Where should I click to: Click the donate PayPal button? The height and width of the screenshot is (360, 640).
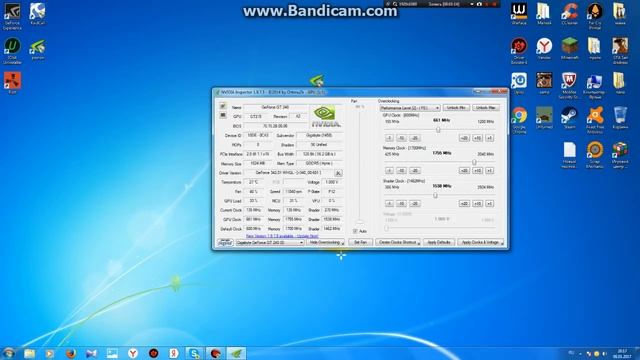click(225, 242)
